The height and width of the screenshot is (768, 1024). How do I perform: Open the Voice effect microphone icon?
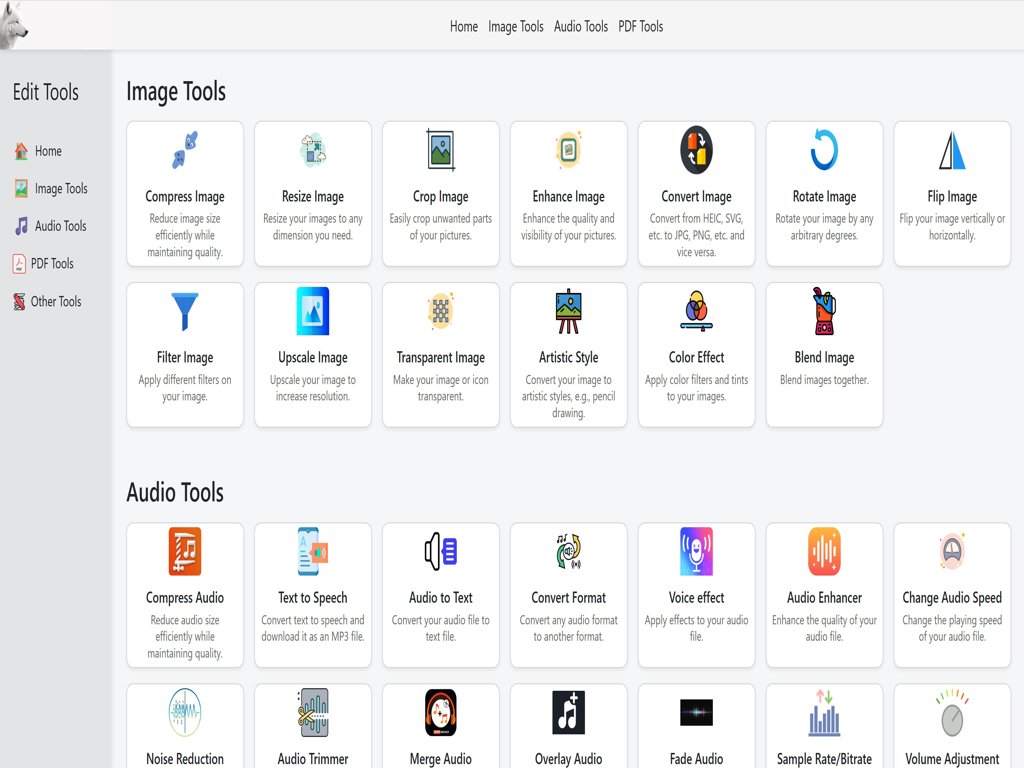(x=696, y=551)
